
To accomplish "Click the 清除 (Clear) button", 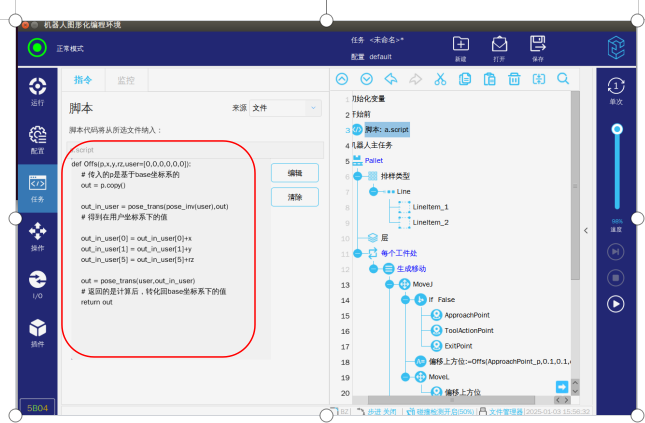I will click(x=295, y=198).
